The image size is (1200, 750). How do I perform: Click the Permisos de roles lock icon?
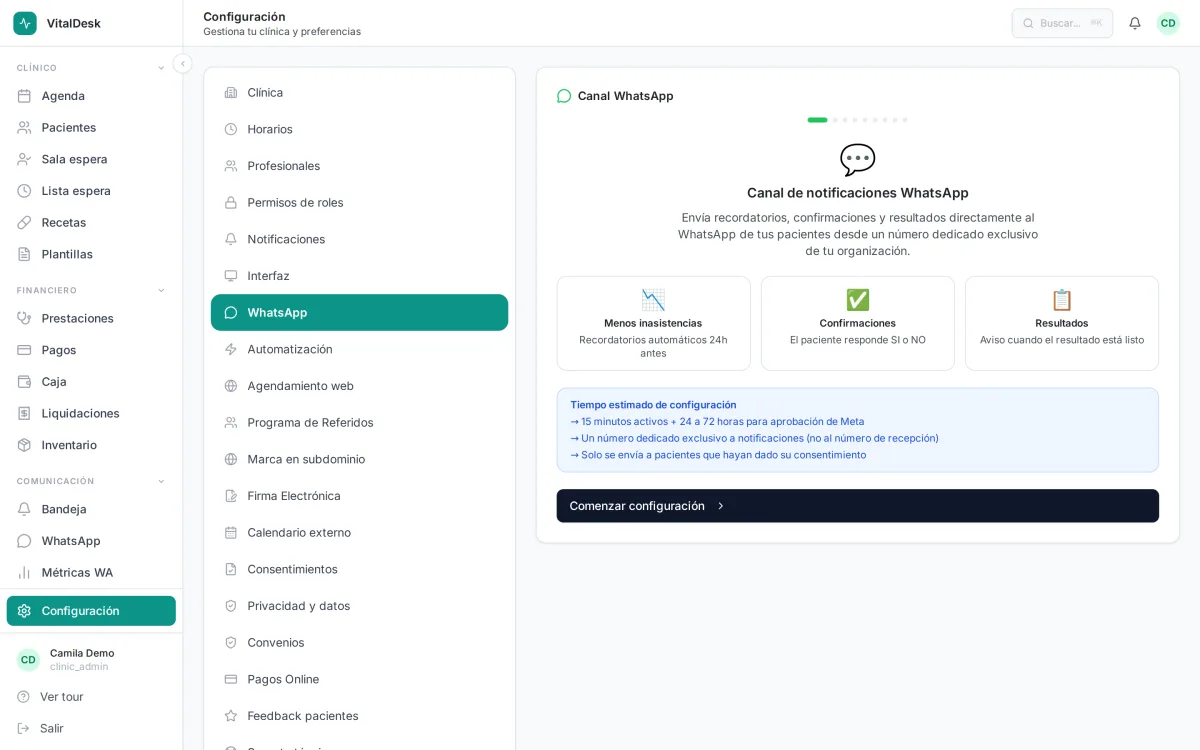point(231,202)
